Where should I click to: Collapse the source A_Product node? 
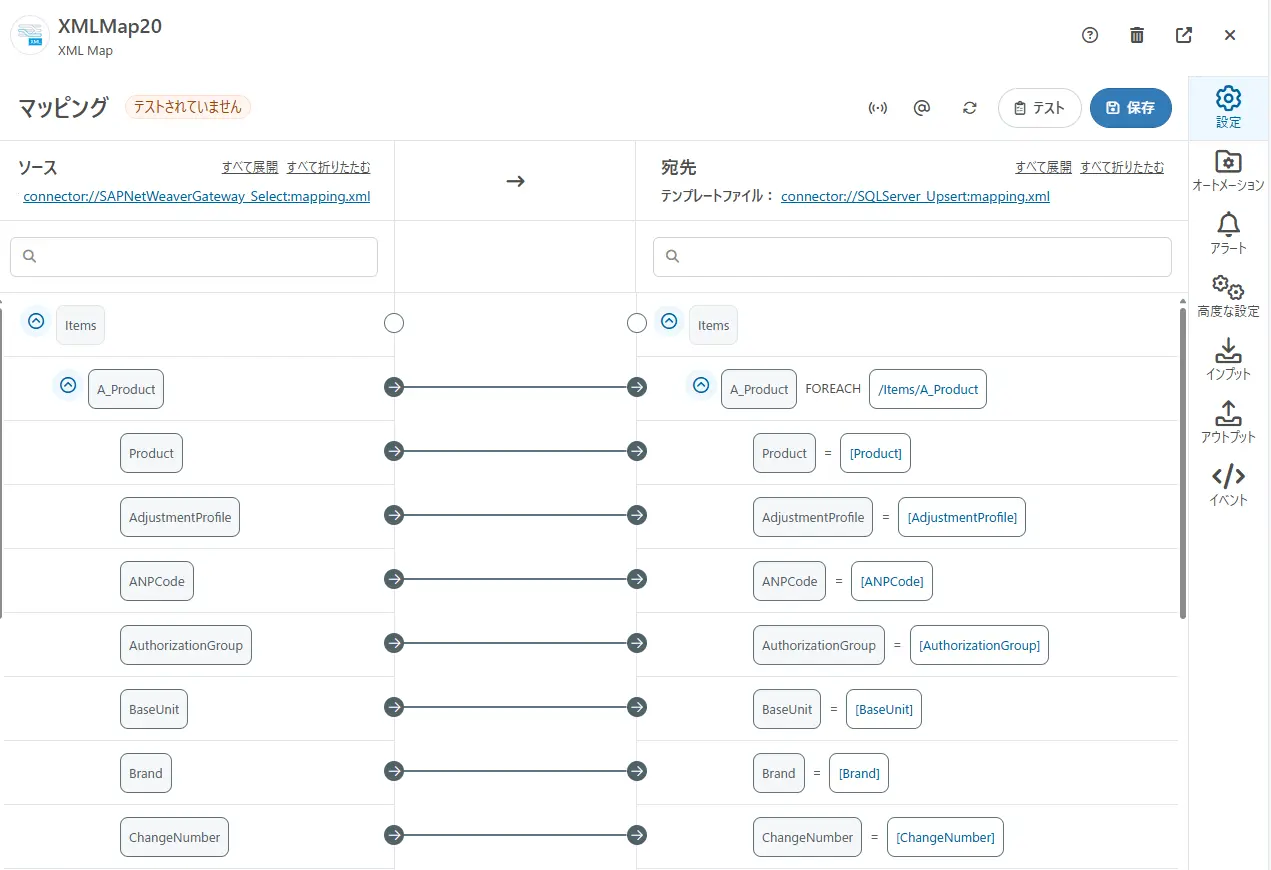[x=68, y=385]
